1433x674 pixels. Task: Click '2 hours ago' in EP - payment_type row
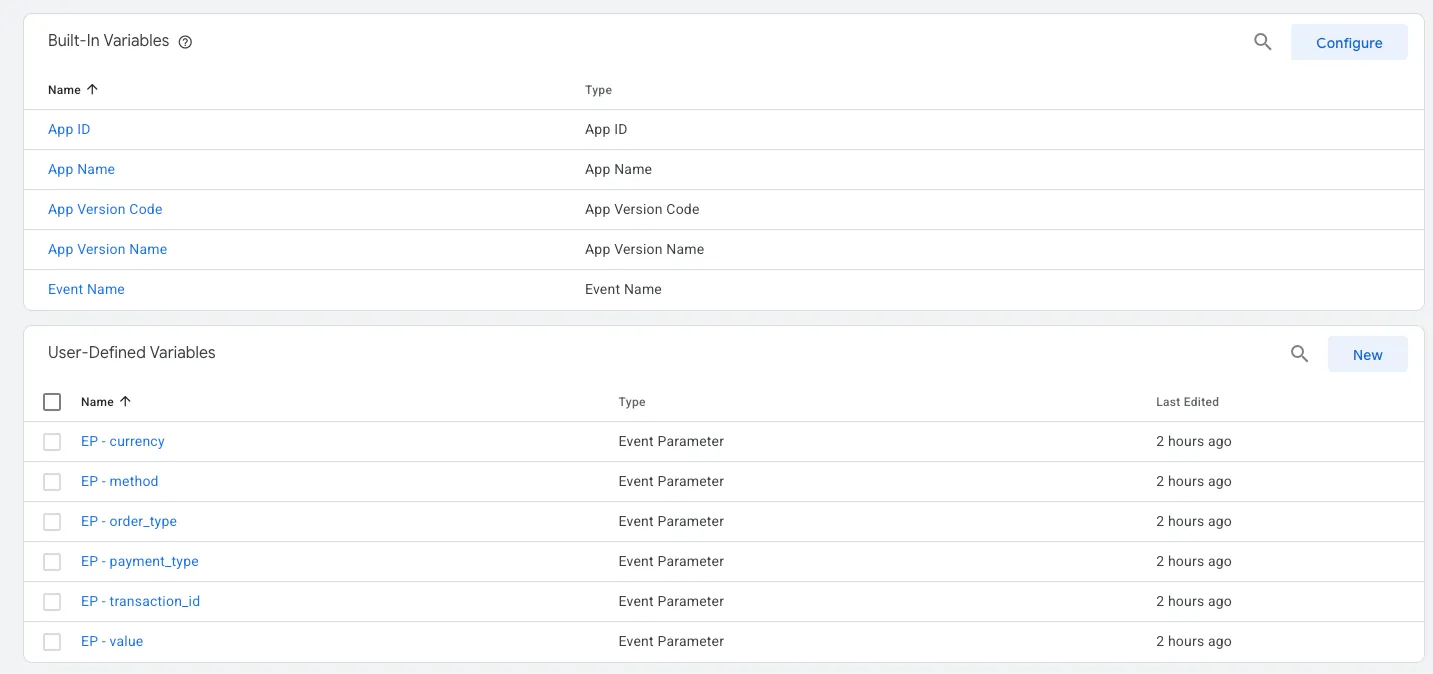1193,561
